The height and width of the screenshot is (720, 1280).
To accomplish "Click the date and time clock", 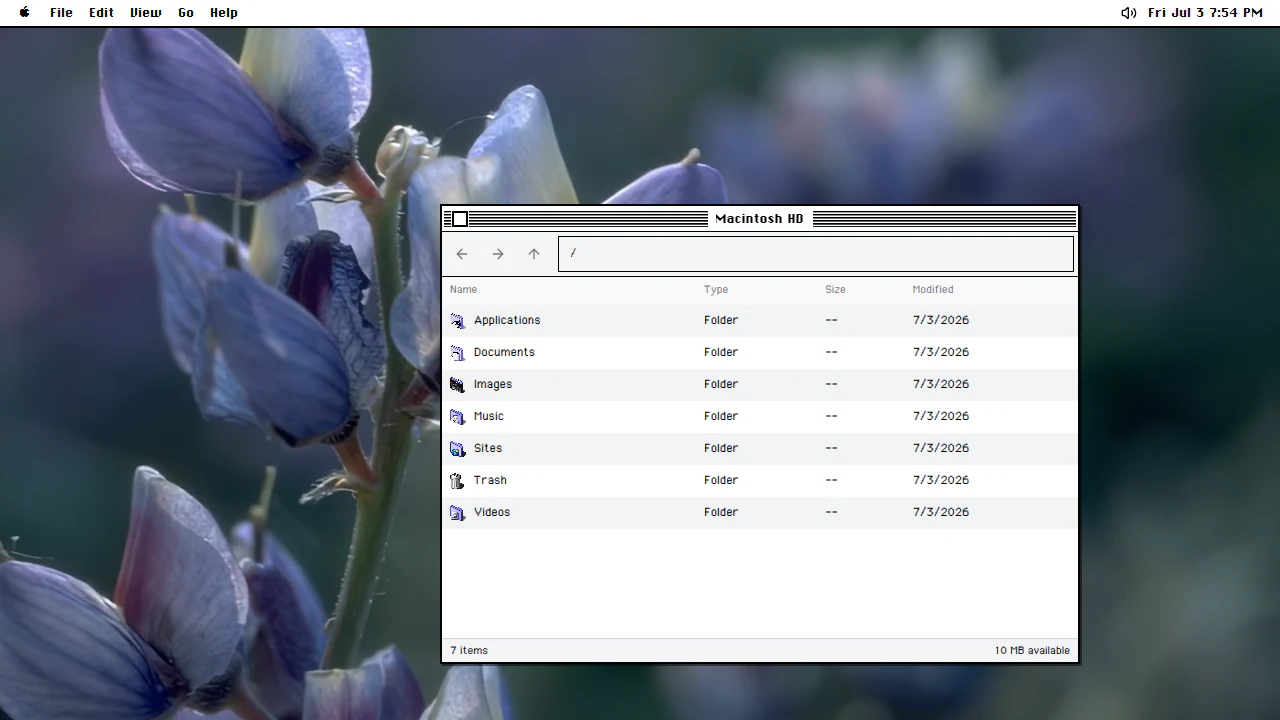I will click(1205, 13).
